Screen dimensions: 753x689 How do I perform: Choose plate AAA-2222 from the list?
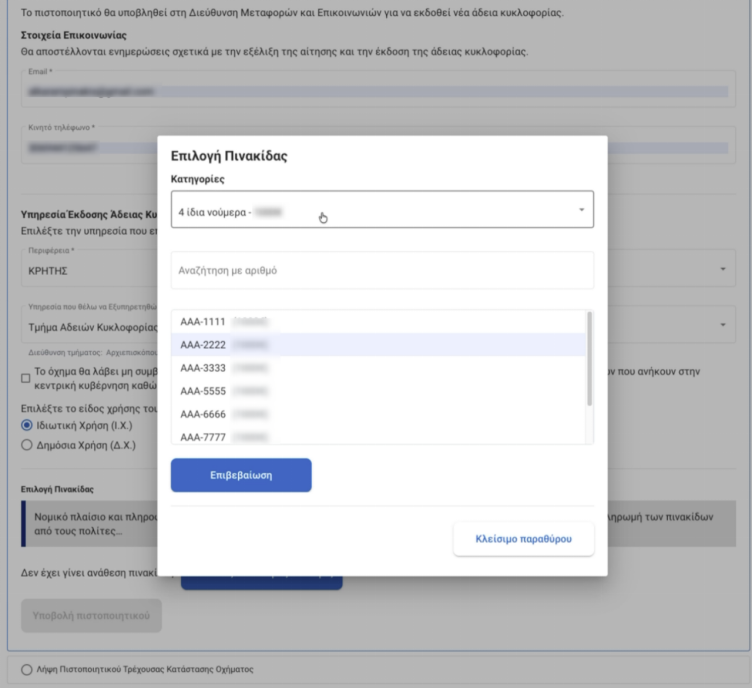[378, 345]
